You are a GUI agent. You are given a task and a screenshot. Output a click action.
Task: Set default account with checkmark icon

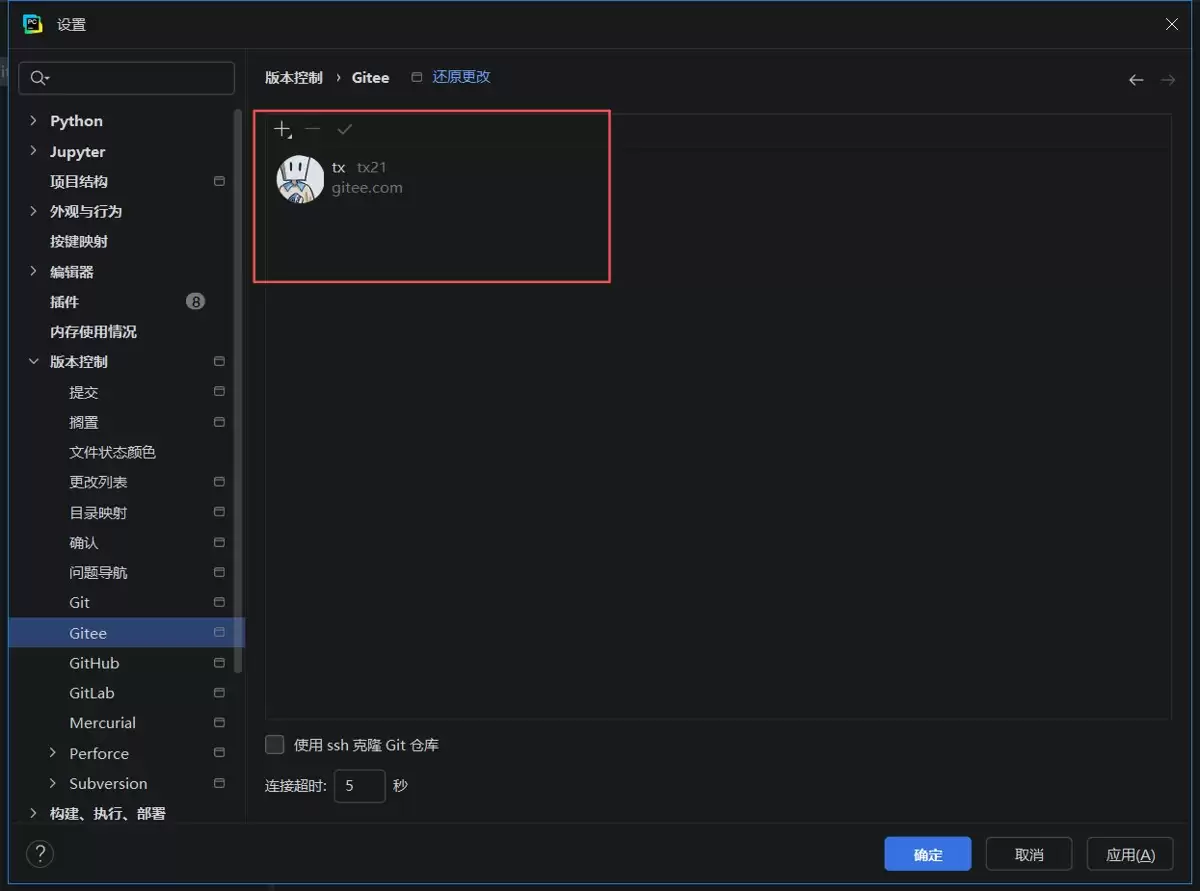pos(345,129)
